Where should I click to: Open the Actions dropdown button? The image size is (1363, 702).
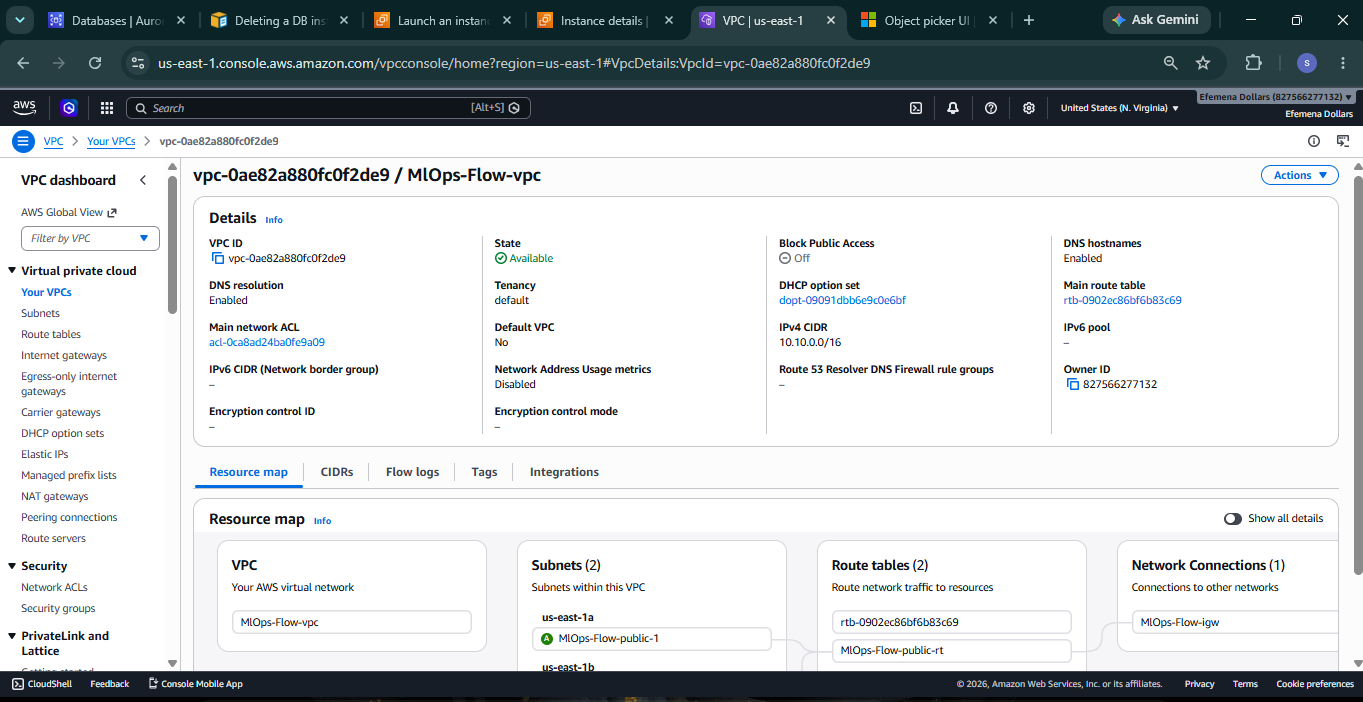point(1300,175)
